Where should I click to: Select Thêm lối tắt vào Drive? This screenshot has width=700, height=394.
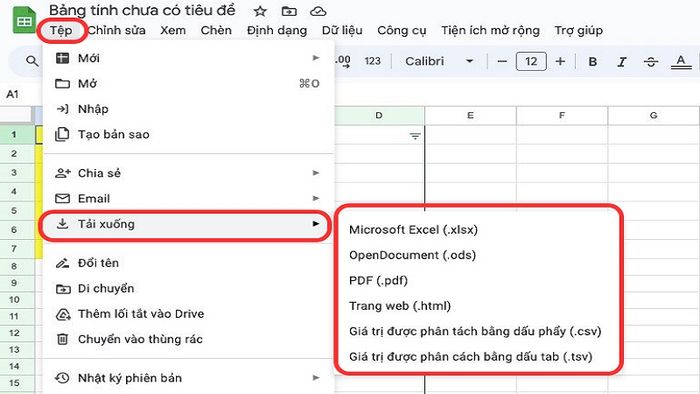tap(188, 314)
